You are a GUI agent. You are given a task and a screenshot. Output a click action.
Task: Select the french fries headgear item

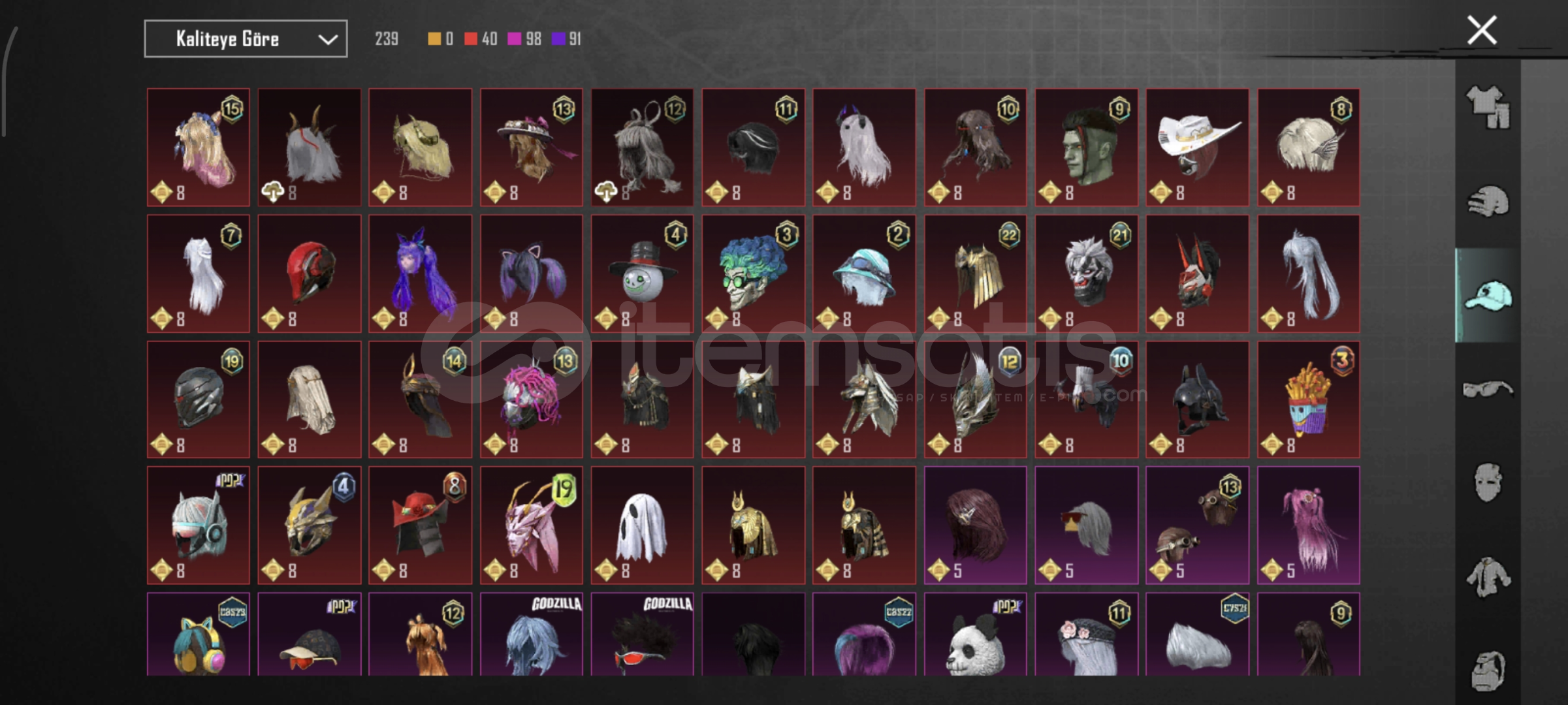[x=1309, y=399]
